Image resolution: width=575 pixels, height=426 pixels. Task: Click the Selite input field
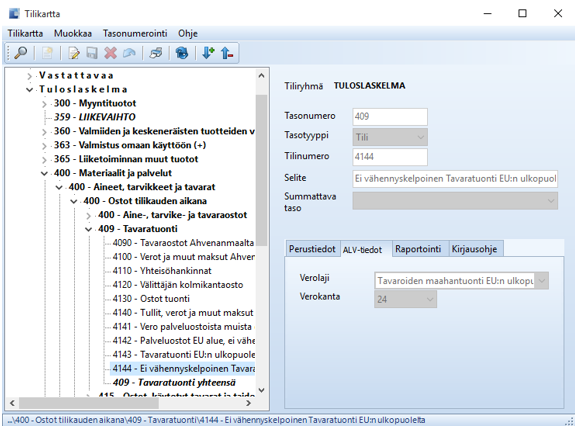click(x=455, y=179)
